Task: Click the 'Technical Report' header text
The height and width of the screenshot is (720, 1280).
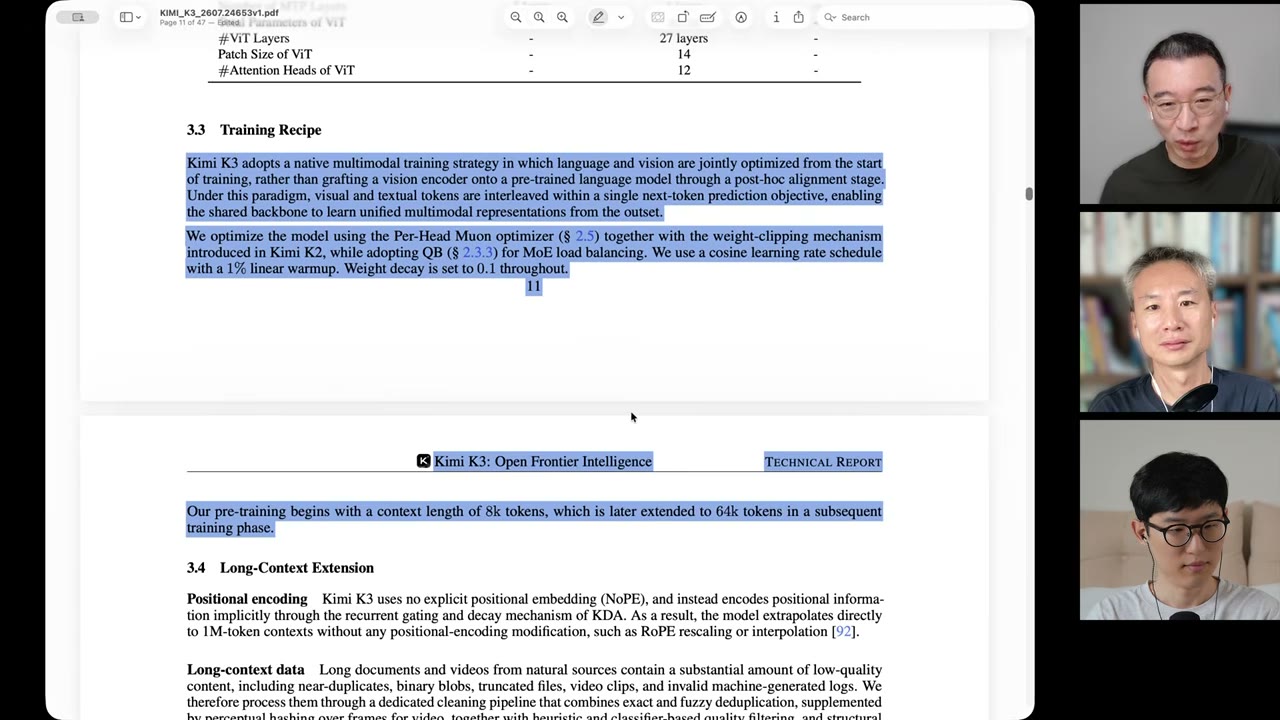Action: pos(823,461)
